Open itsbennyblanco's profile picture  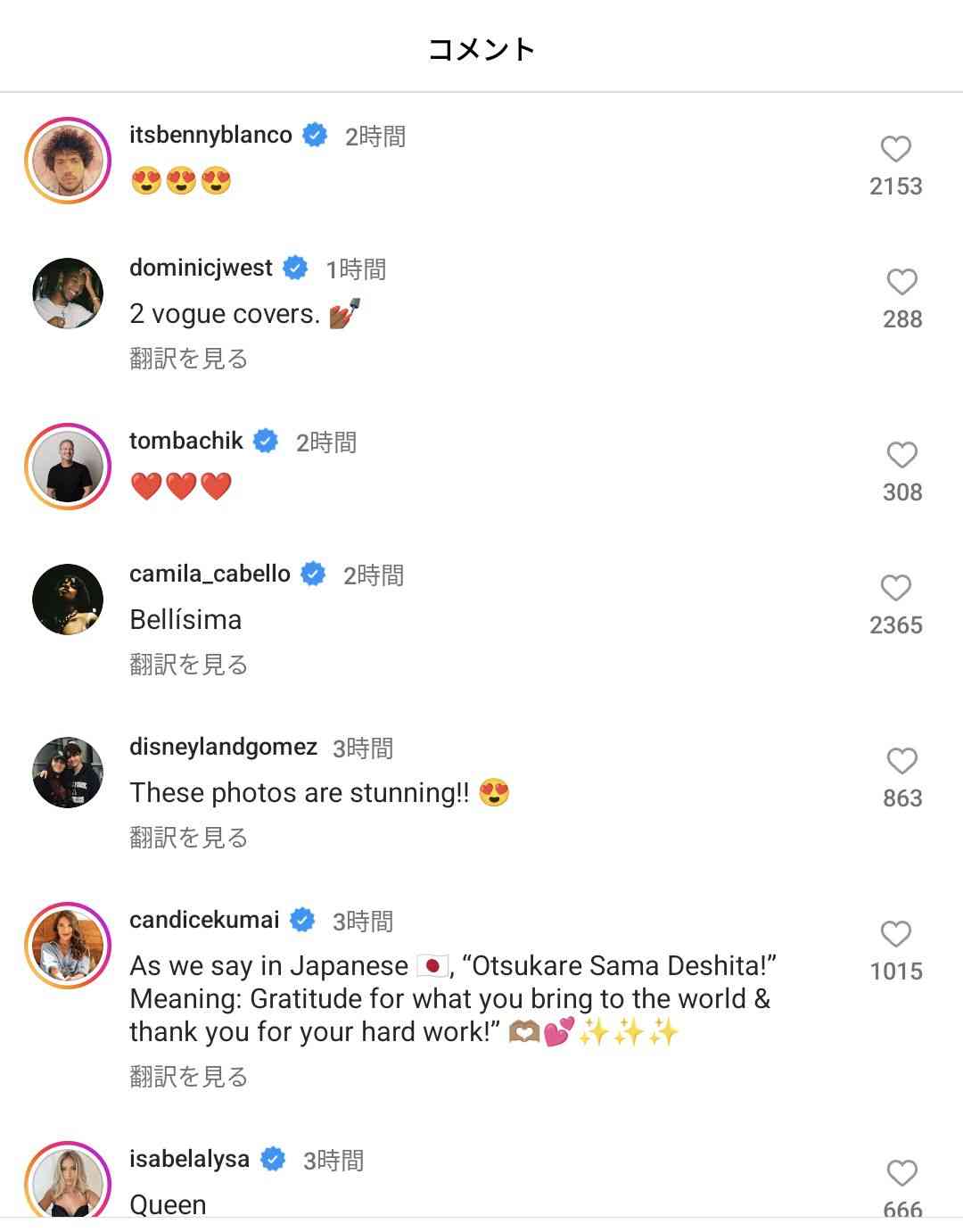(x=68, y=161)
